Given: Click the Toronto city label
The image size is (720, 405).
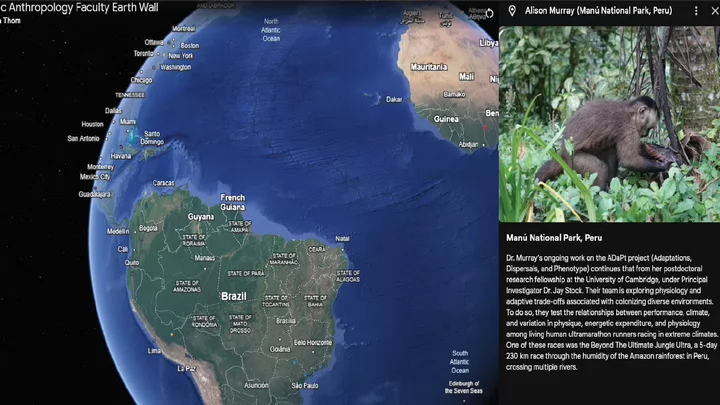Looking at the screenshot, I should click(143, 54).
